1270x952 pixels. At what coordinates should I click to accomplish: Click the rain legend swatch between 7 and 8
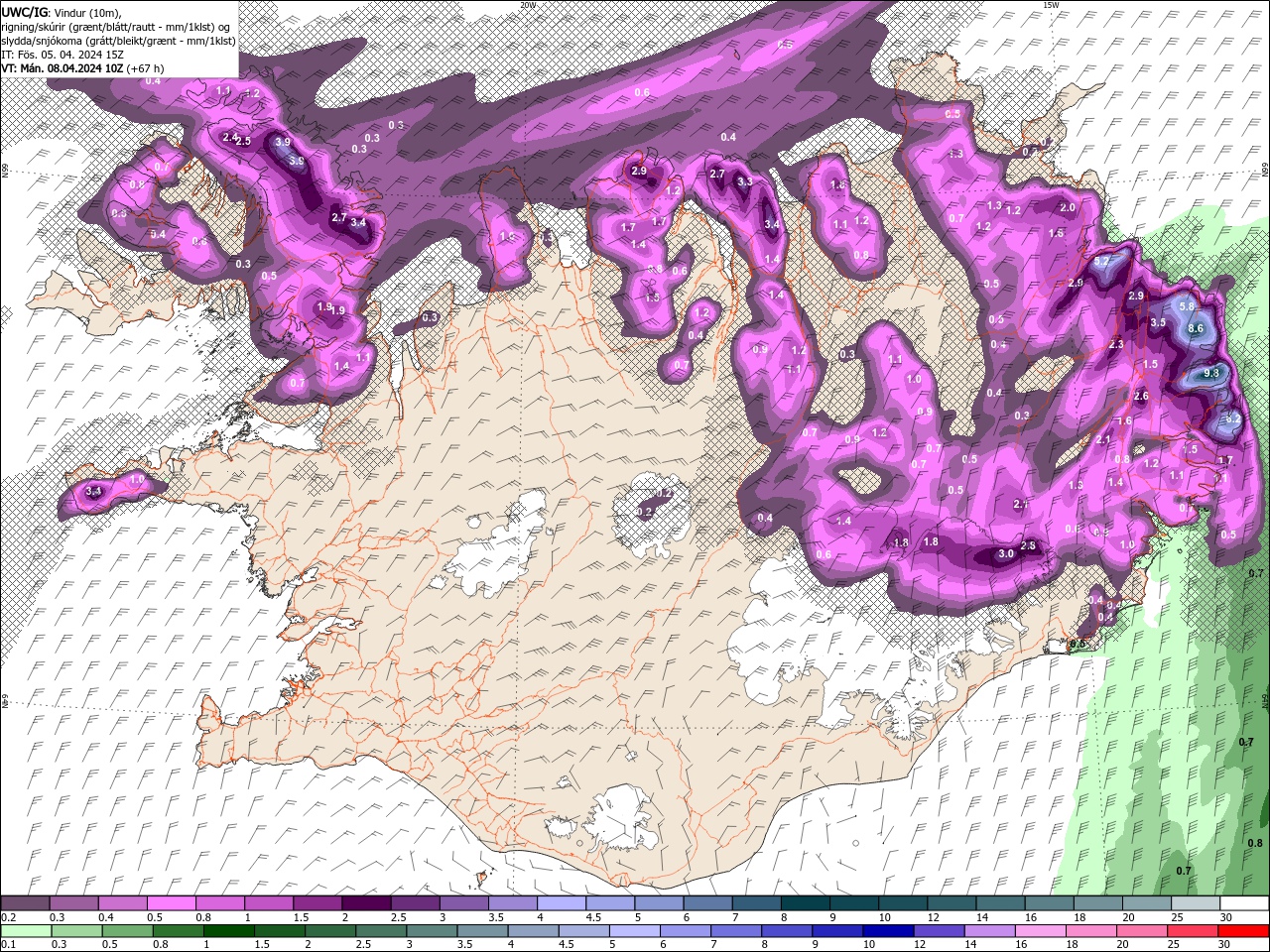click(735, 931)
